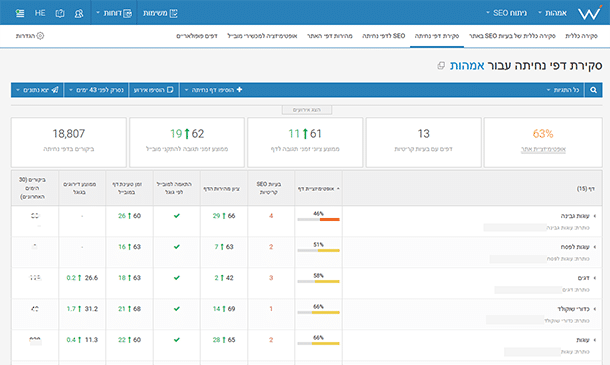Screen dimensions: 610x365
Task: Open the משימות tasks icon in header
Action: (x=174, y=13)
